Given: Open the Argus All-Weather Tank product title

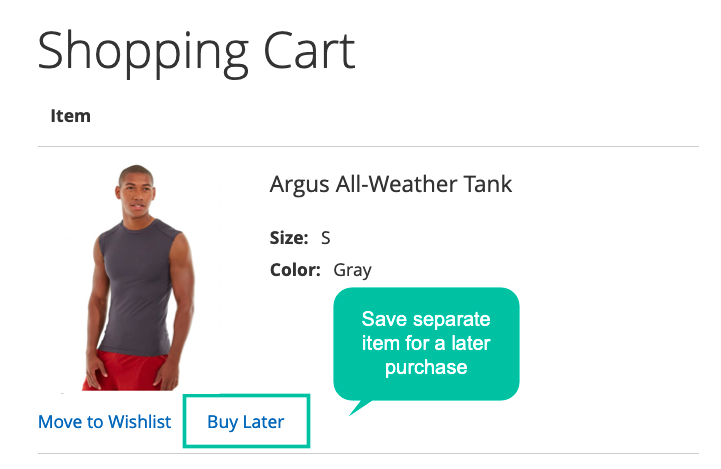Looking at the screenshot, I should click(390, 184).
